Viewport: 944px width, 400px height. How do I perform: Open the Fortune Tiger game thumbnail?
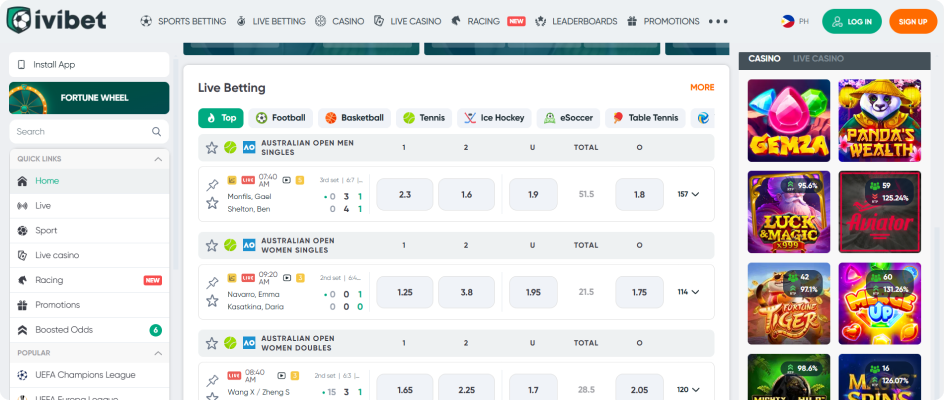coord(789,304)
